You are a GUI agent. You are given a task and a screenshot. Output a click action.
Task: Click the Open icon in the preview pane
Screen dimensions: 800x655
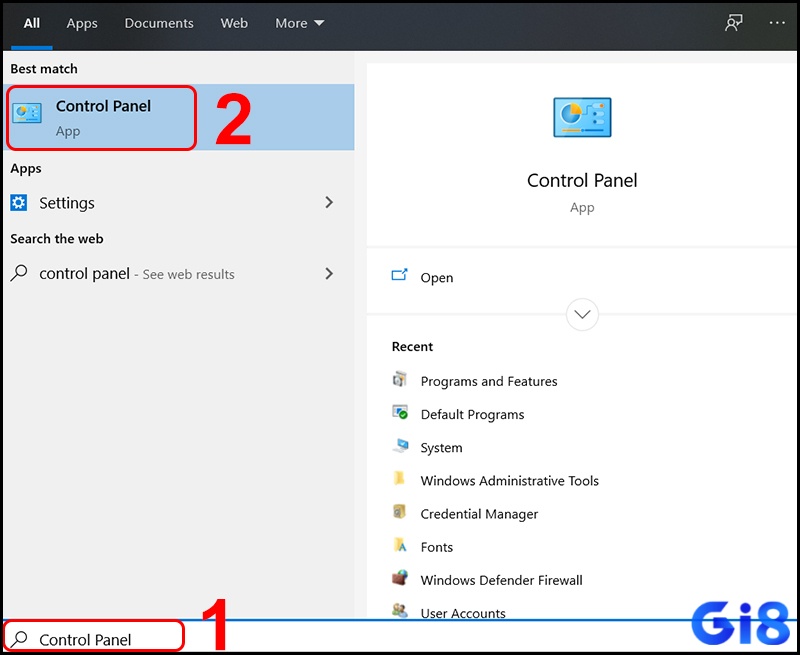pos(399,275)
